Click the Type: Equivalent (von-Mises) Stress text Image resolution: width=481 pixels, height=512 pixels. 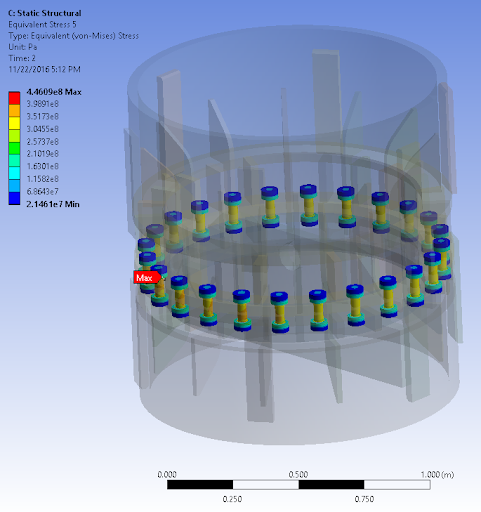coord(73,36)
